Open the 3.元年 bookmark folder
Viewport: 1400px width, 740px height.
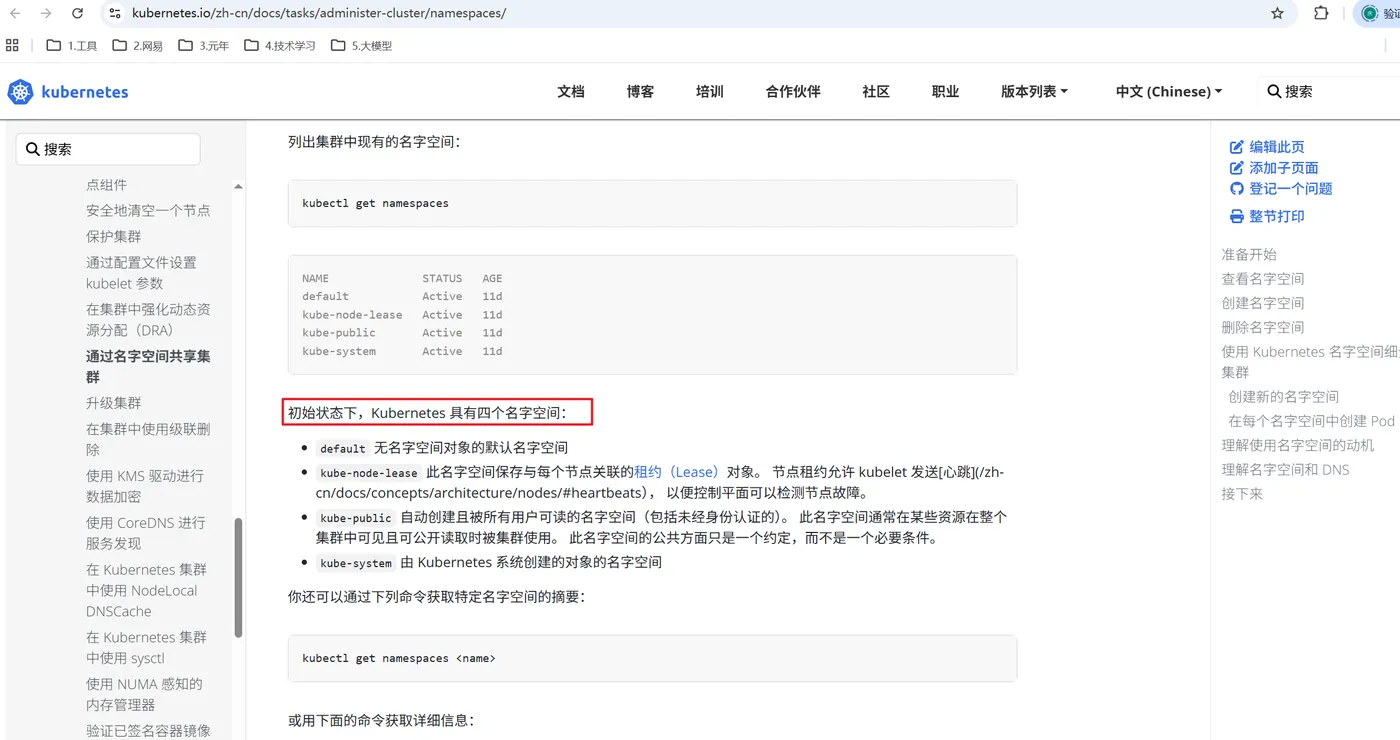pyautogui.click(x=204, y=45)
